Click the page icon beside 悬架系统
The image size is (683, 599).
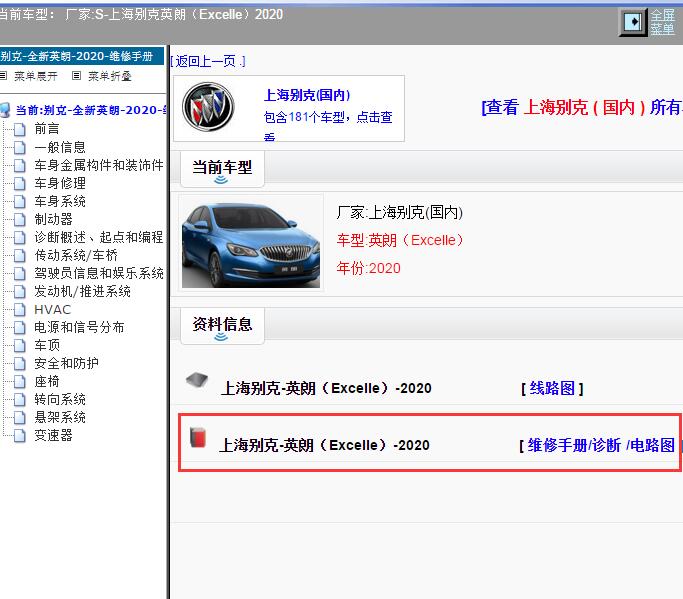(20, 417)
